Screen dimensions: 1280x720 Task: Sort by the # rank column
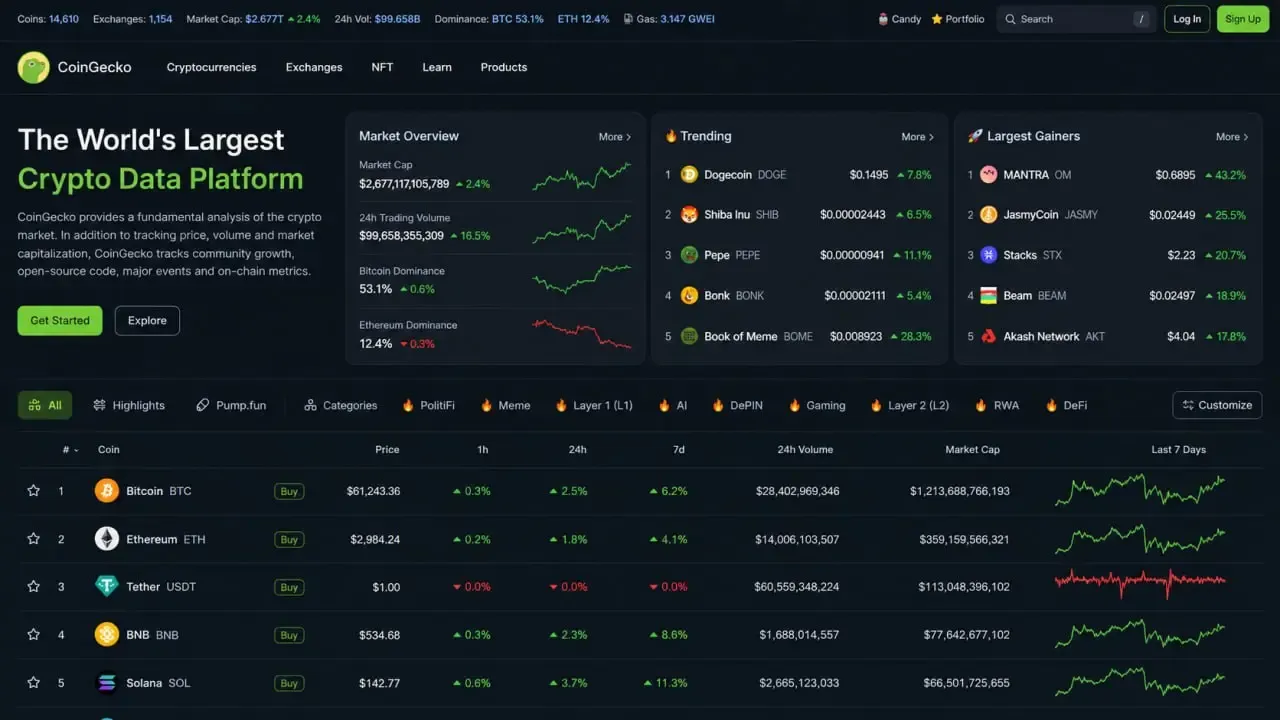click(x=70, y=450)
